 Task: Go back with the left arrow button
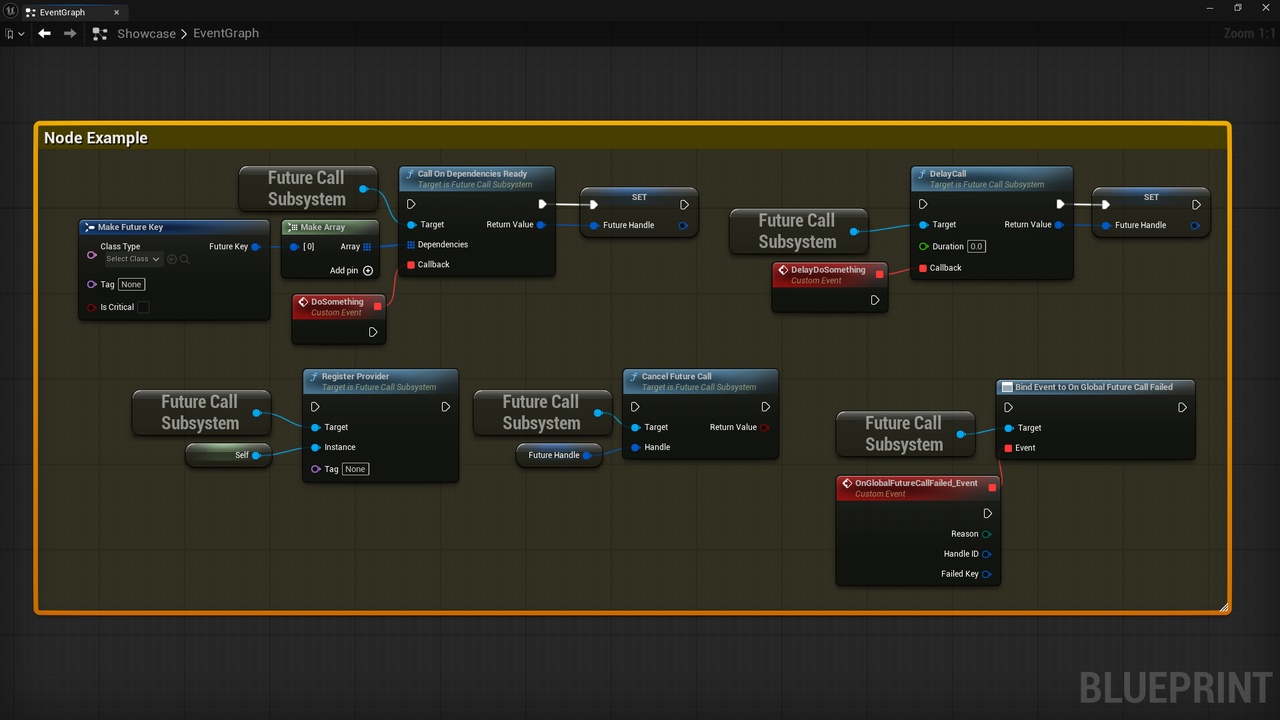click(44, 33)
